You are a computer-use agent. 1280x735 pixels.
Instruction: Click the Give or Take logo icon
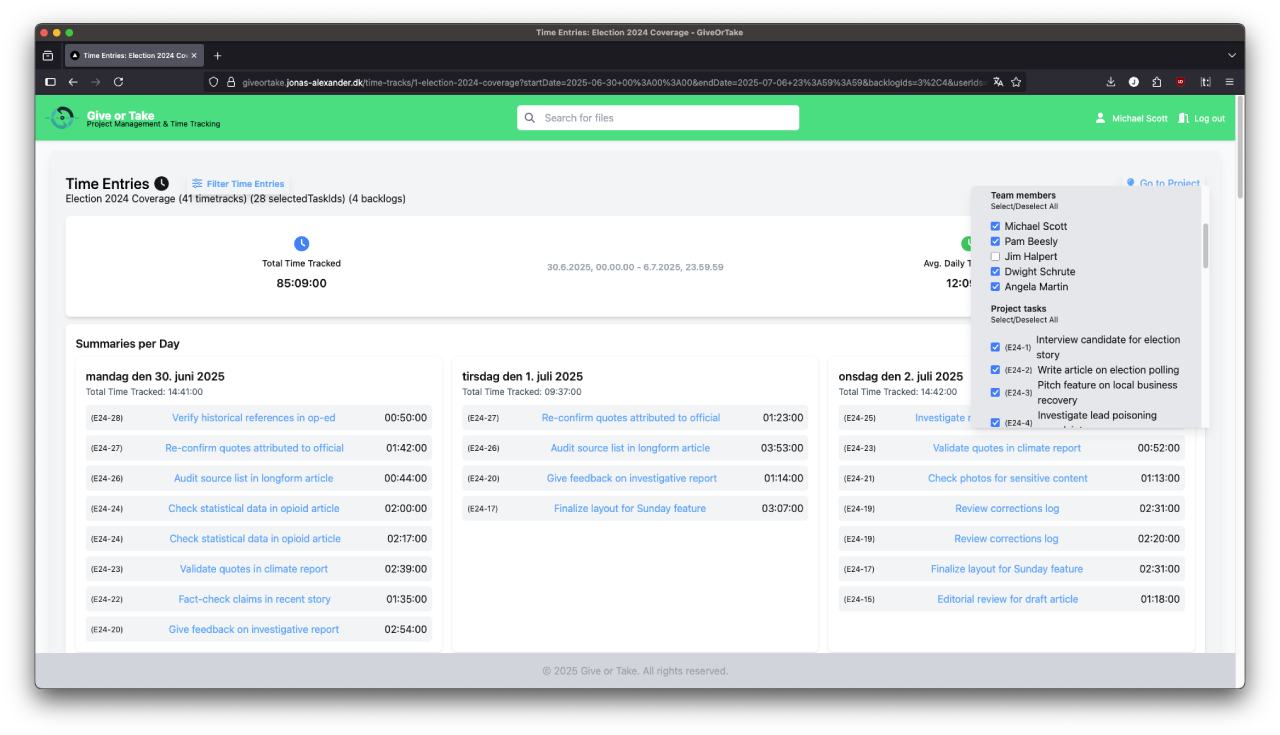click(x=66, y=118)
